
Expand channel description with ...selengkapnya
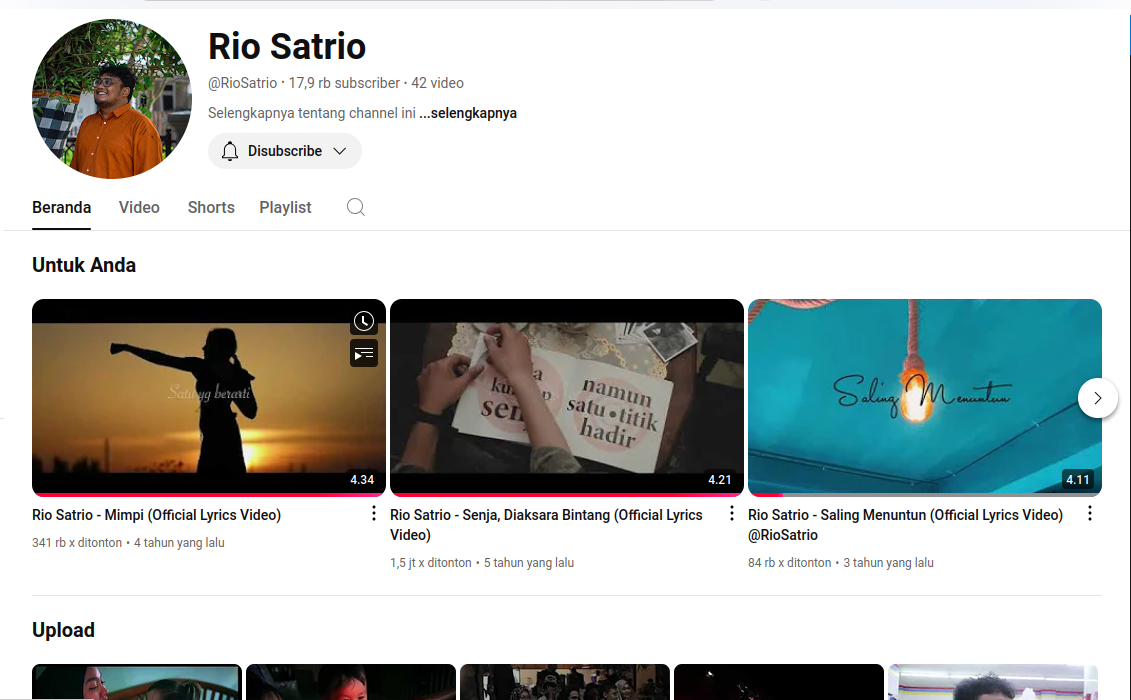pyautogui.click(x=468, y=113)
